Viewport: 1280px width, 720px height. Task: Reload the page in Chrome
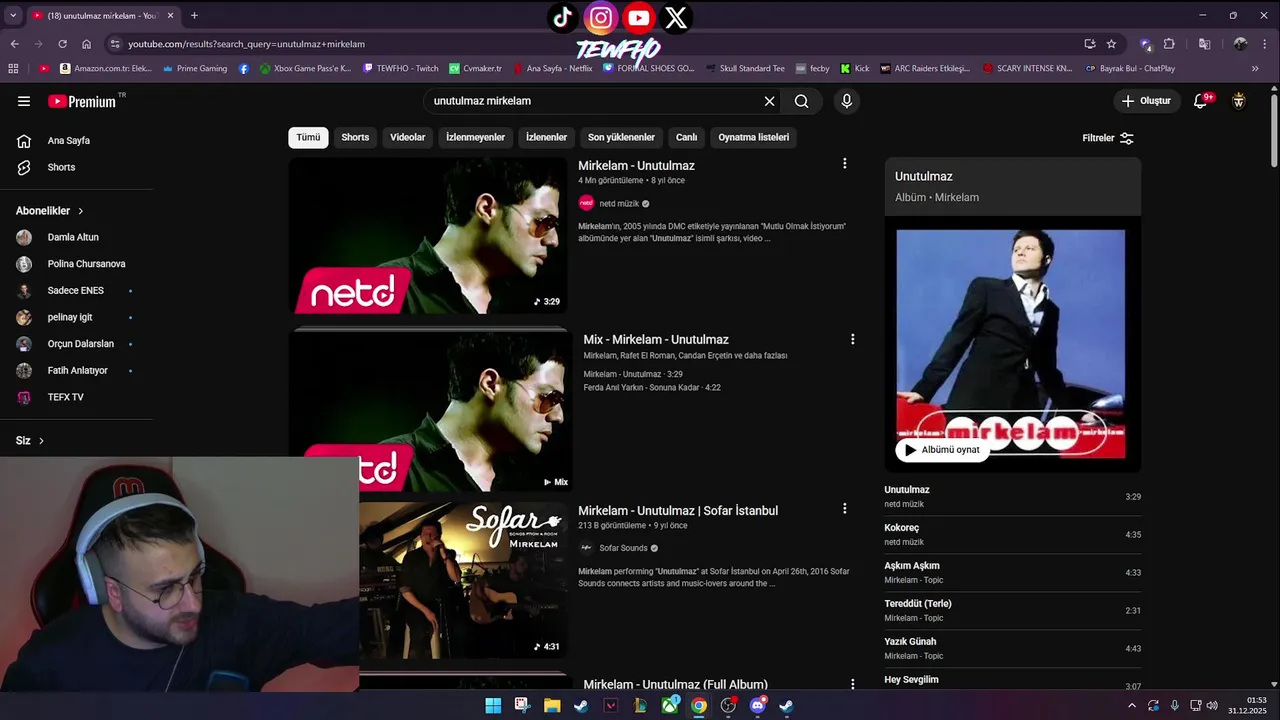pos(62,44)
